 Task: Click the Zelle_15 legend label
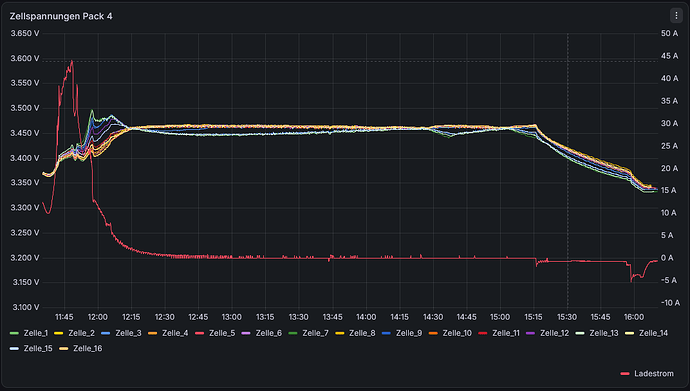click(38, 348)
